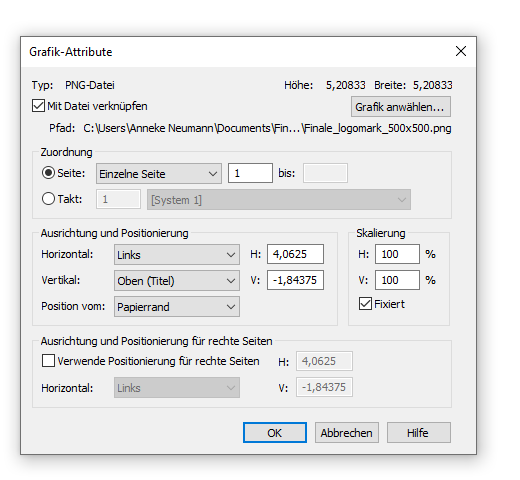Open the Horizontal Links alignment dropdown
Viewport: 520px width, 480px height.
pyautogui.click(x=177, y=255)
